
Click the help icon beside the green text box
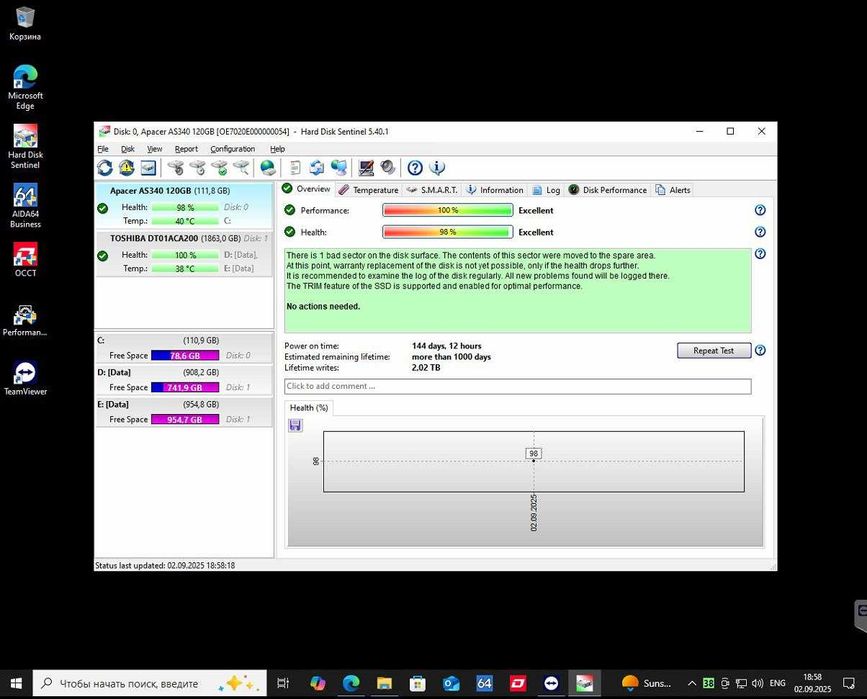click(760, 254)
